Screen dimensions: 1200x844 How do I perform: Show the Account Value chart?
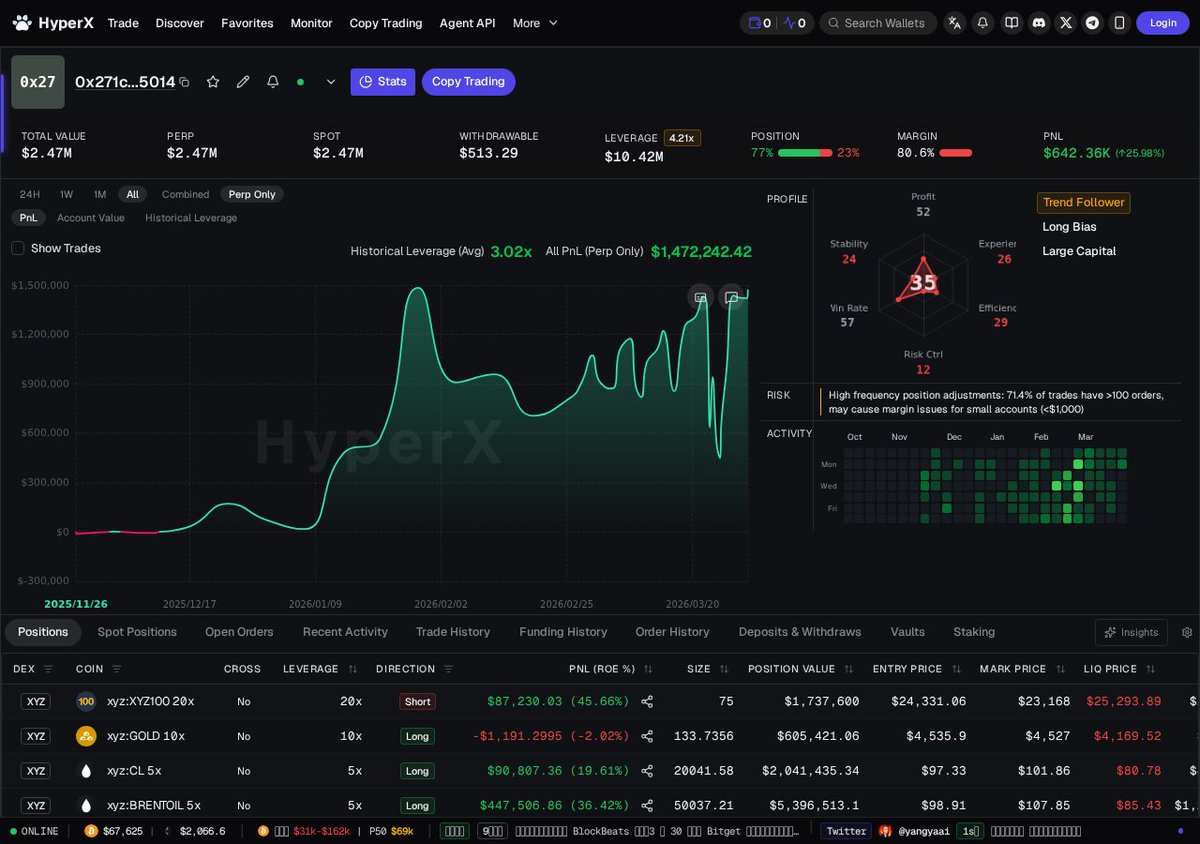(91, 218)
